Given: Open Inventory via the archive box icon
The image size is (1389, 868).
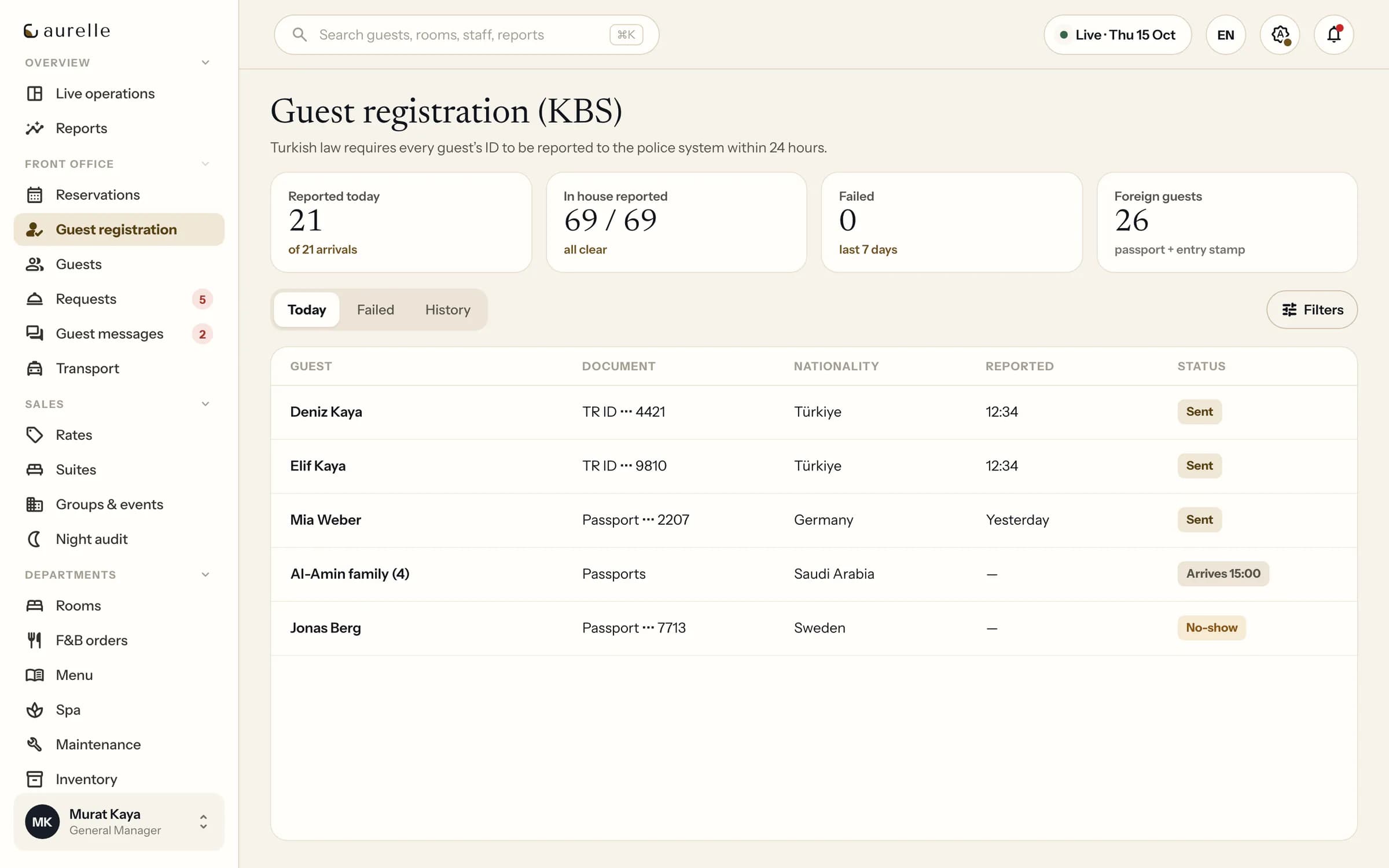Looking at the screenshot, I should click(35, 779).
